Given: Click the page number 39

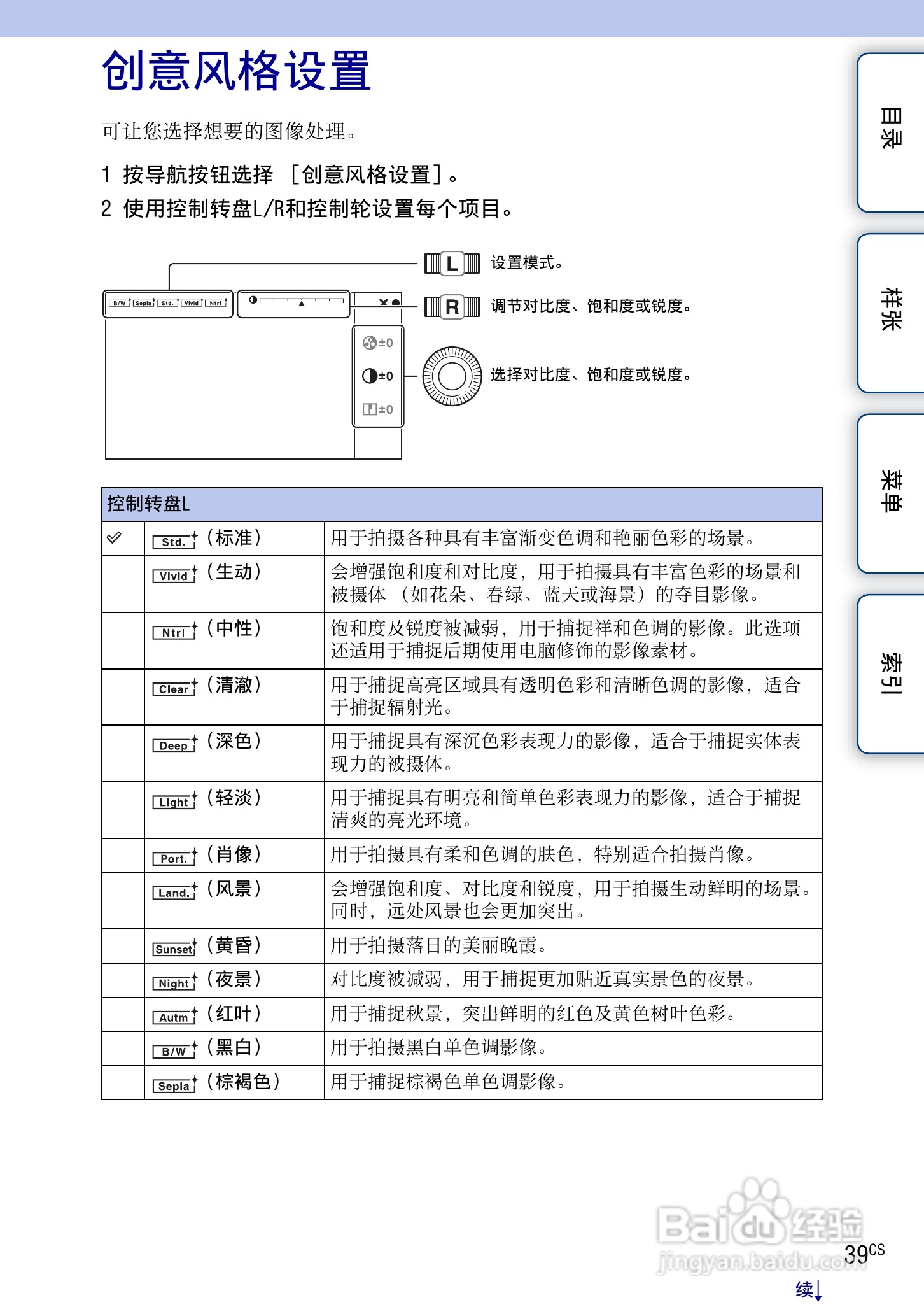Looking at the screenshot, I should click(x=857, y=1254).
